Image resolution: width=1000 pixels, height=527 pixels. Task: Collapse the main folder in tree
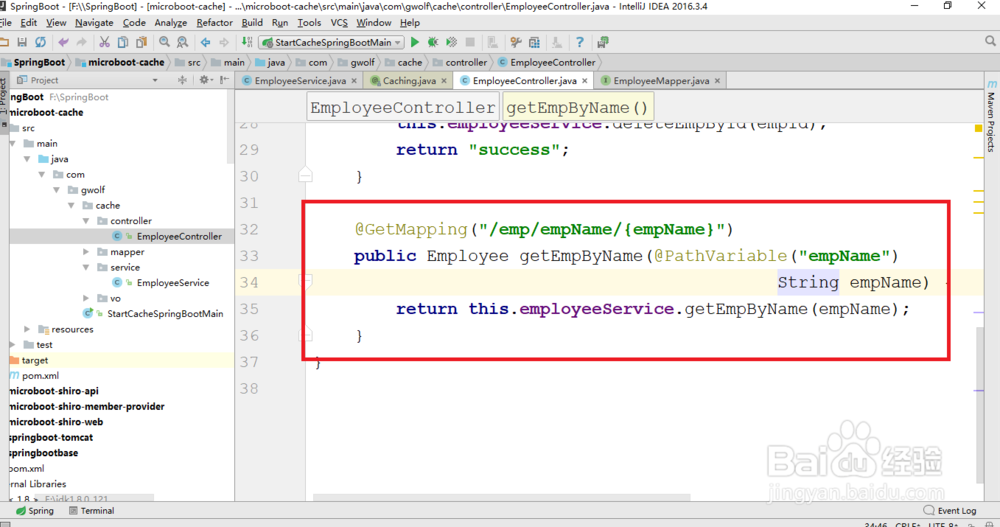[12, 144]
